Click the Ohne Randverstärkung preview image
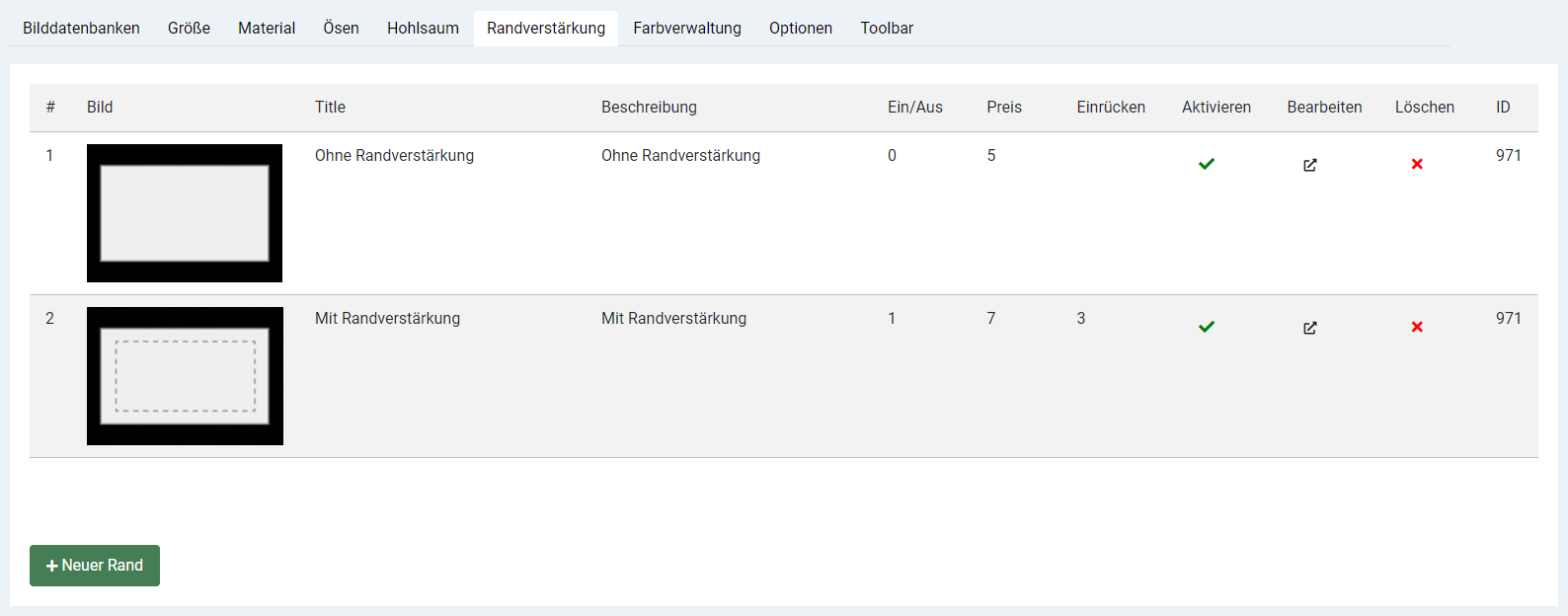Screen dimensions: 1568x616 point(185,213)
